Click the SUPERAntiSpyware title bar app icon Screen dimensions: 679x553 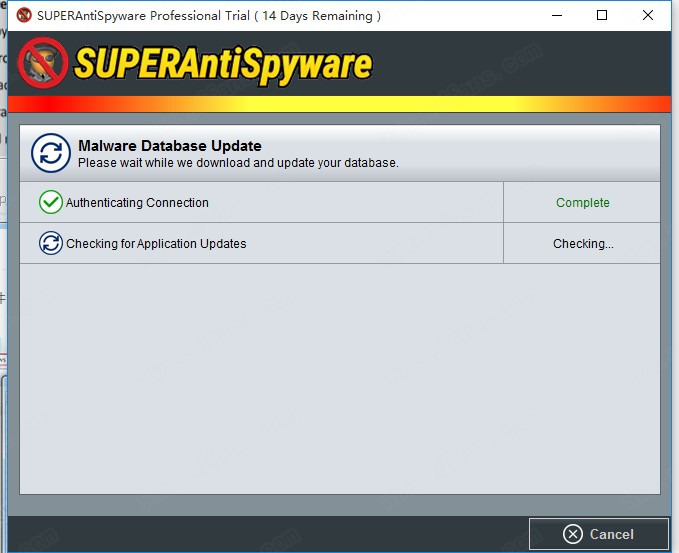coord(24,15)
